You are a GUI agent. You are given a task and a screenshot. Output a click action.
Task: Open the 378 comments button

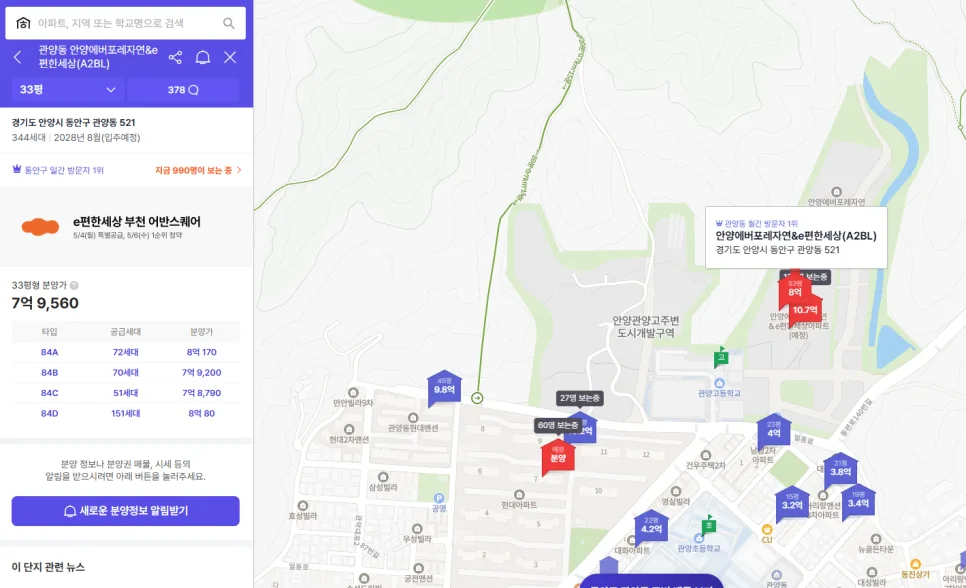point(183,90)
